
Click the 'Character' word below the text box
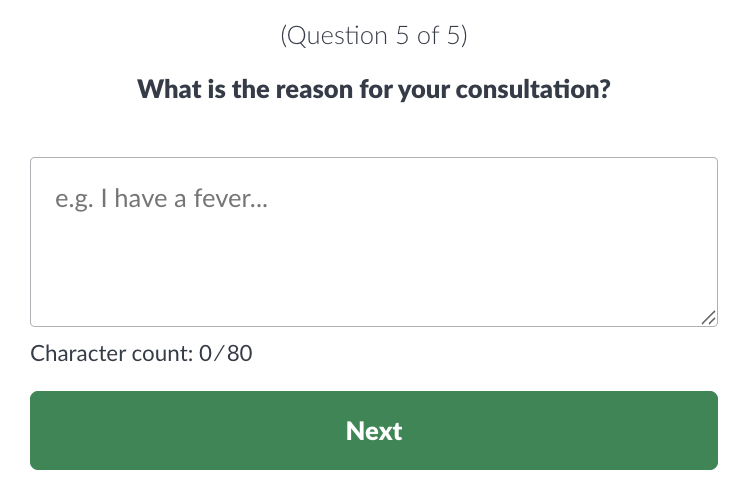[x=75, y=353]
